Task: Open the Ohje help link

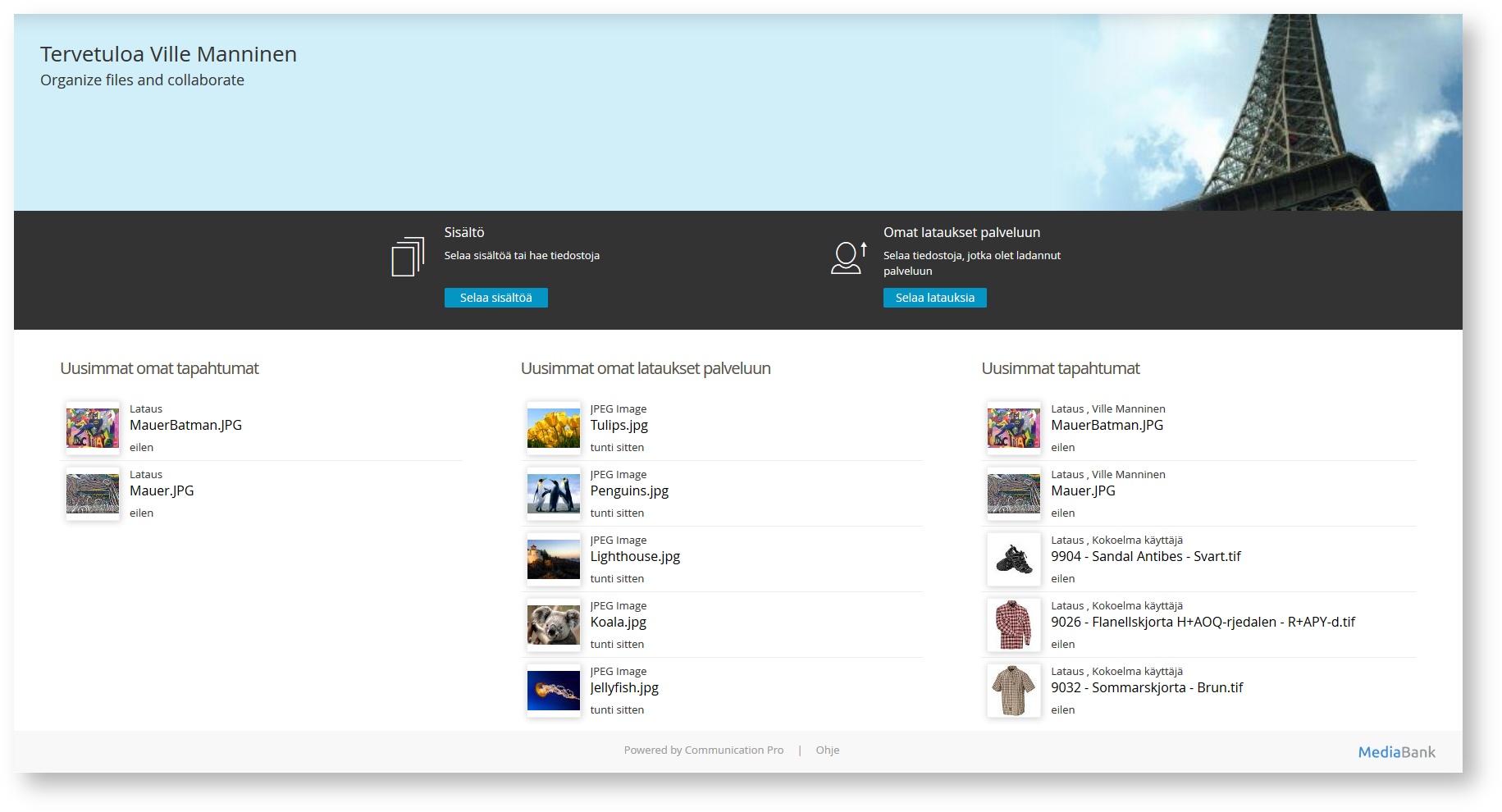Action: tap(827, 750)
